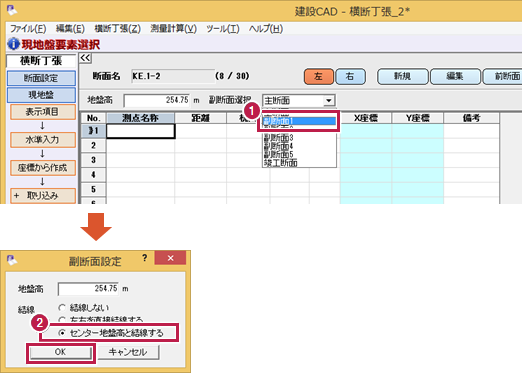Click the 地盤高 field in 副断面設定 dialog
The width and height of the screenshot is (522, 373).
coord(88,289)
